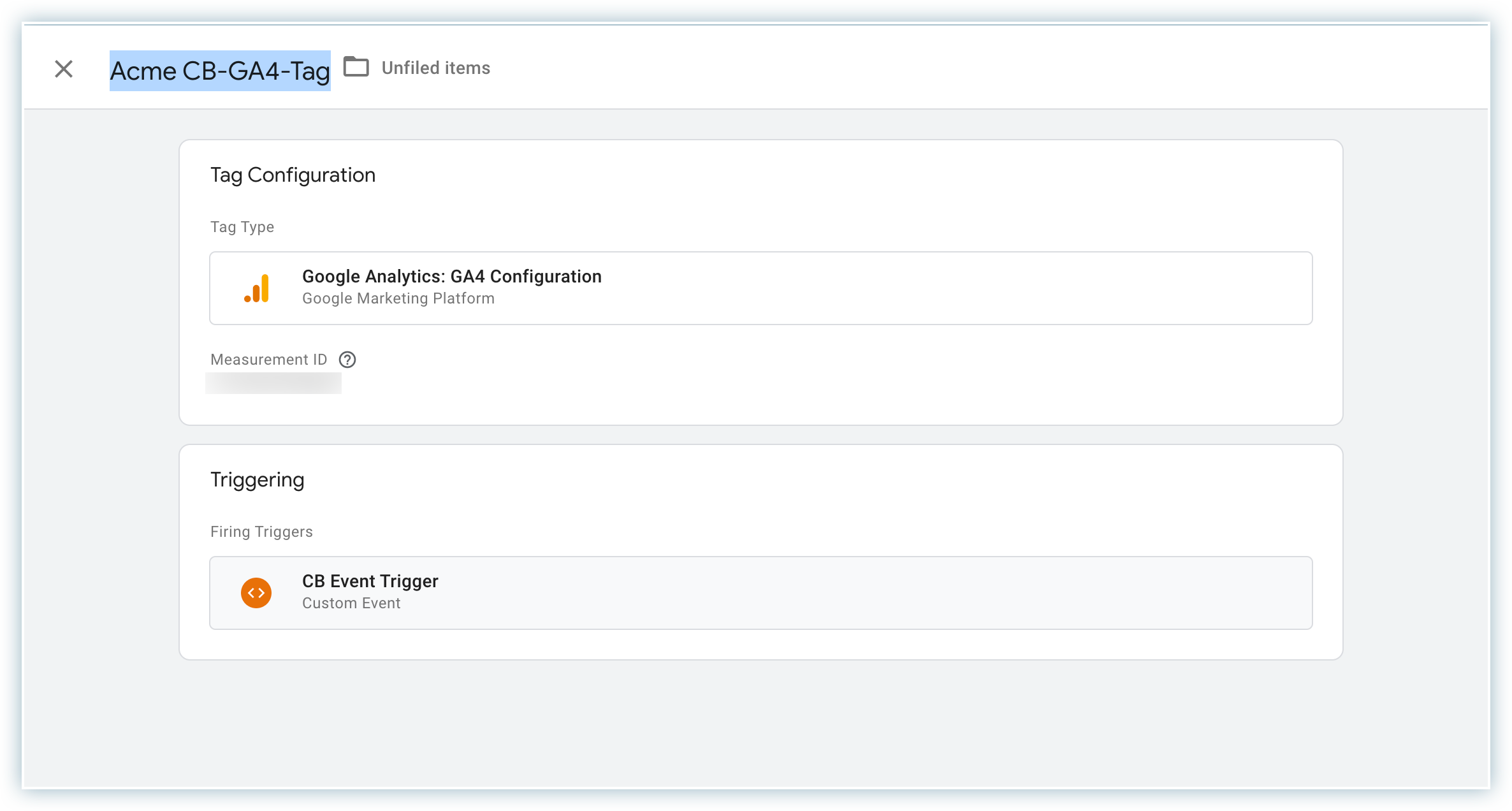
Task: Click the blurred Measurement ID value
Action: point(273,383)
